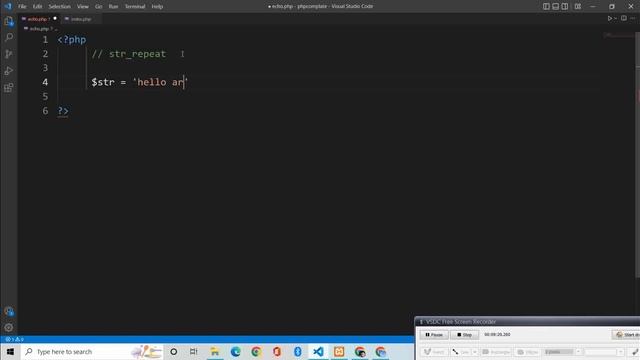Click the unsaved dot on echo.php tab
The width and height of the screenshot is (640, 360).
point(55,18)
